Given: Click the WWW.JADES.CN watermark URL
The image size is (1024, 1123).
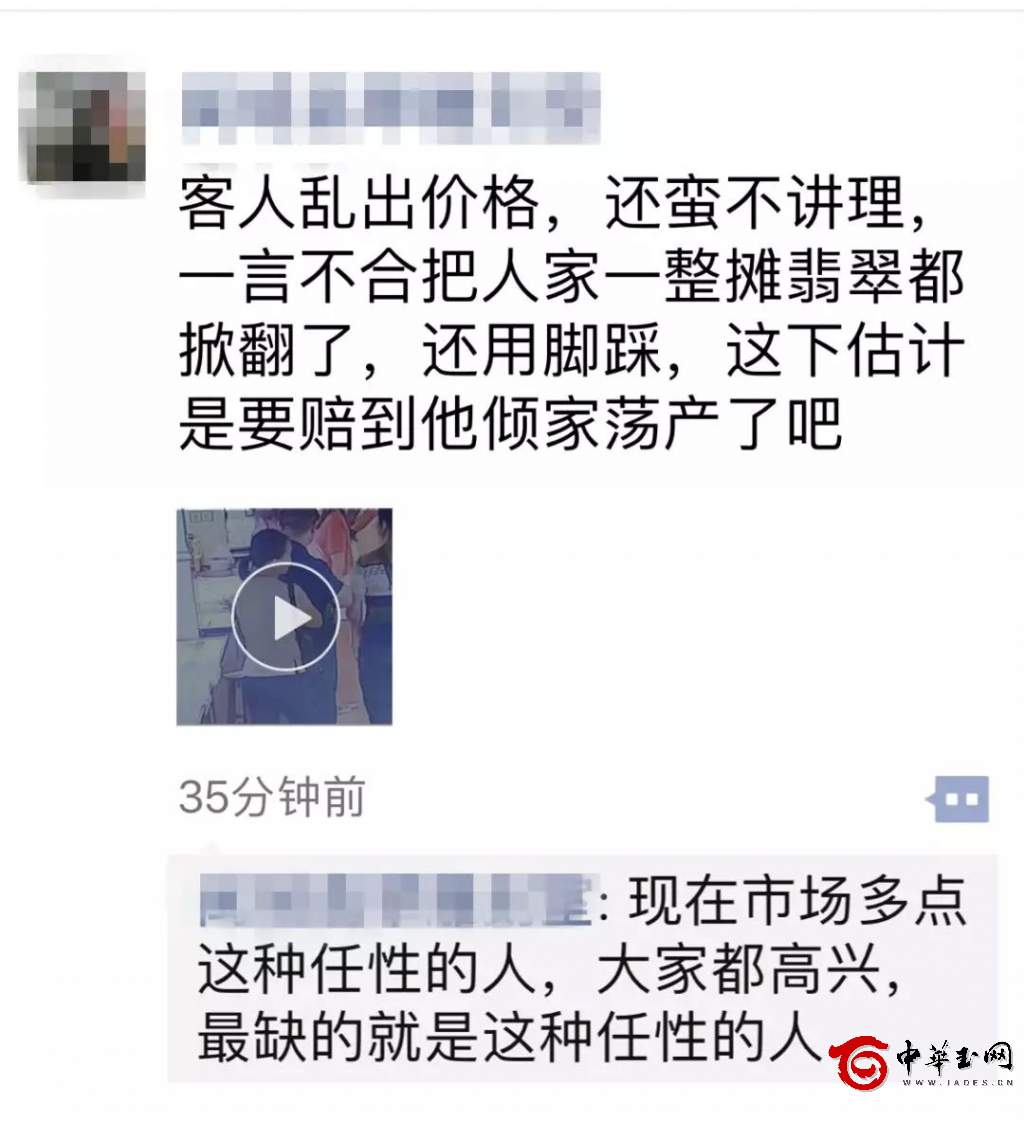Looking at the screenshot, I should (958, 1082).
